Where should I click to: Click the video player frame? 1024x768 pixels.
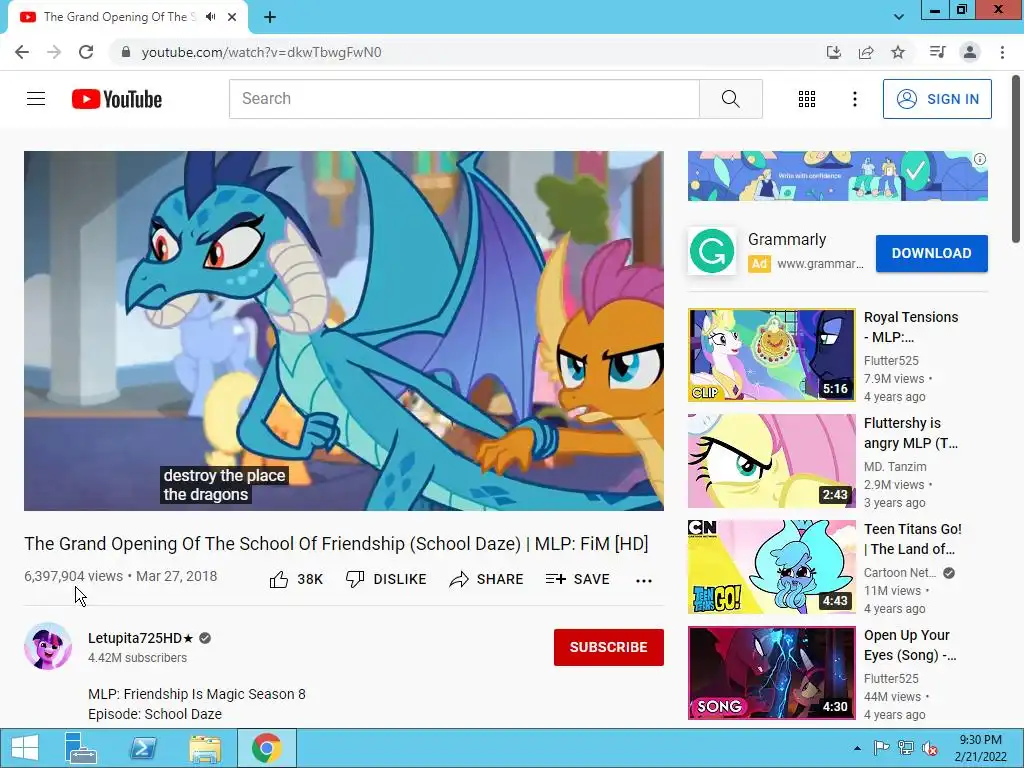coord(344,331)
